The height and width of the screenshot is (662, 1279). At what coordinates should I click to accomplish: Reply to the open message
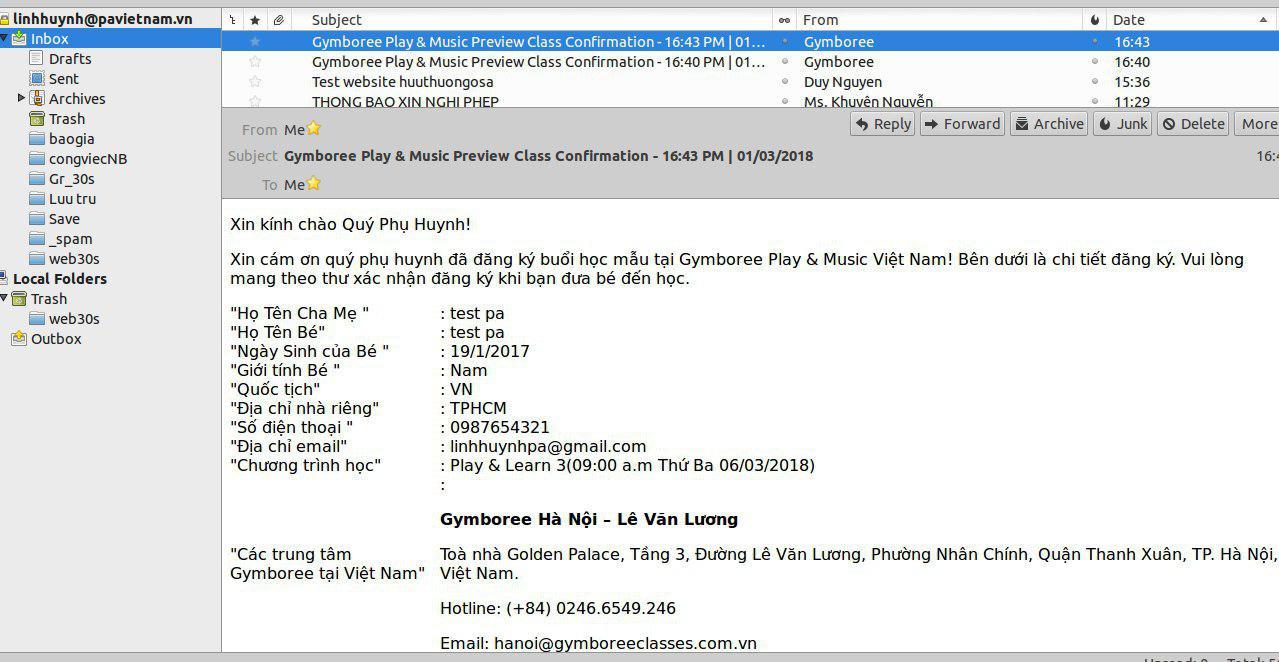[x=883, y=124]
